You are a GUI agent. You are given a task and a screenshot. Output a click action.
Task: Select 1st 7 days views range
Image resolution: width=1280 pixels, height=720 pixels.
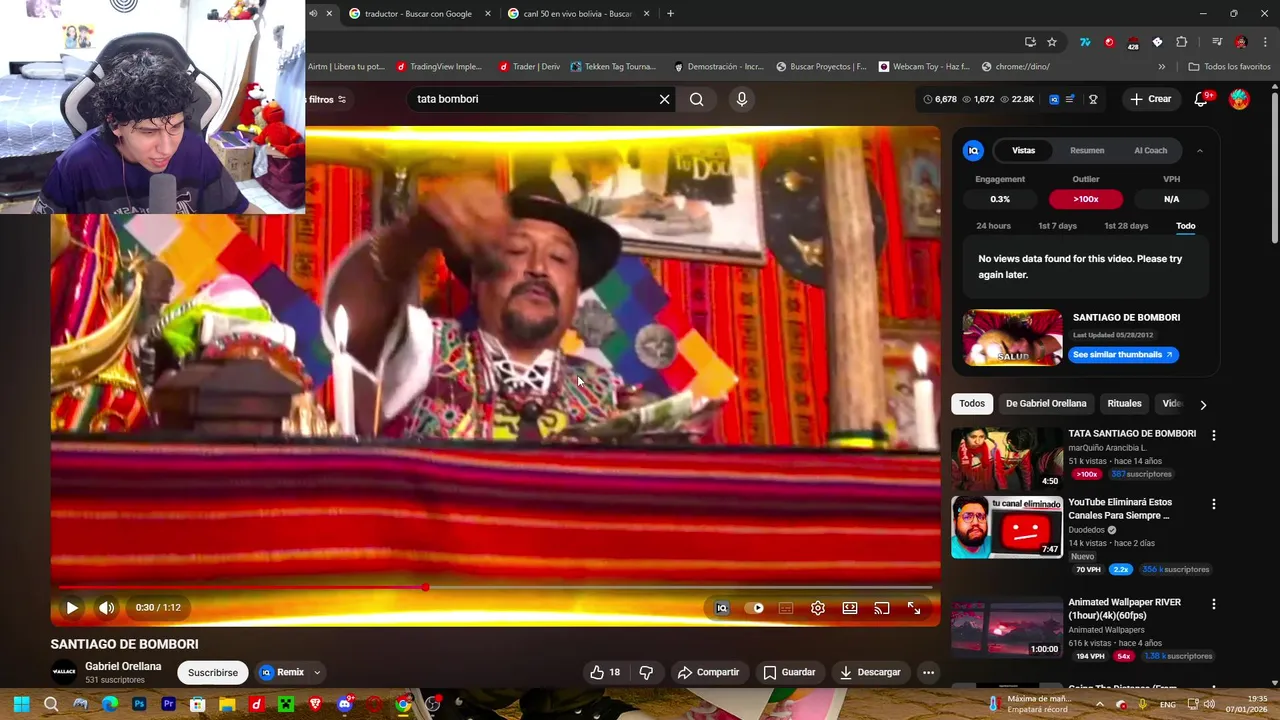1057,226
